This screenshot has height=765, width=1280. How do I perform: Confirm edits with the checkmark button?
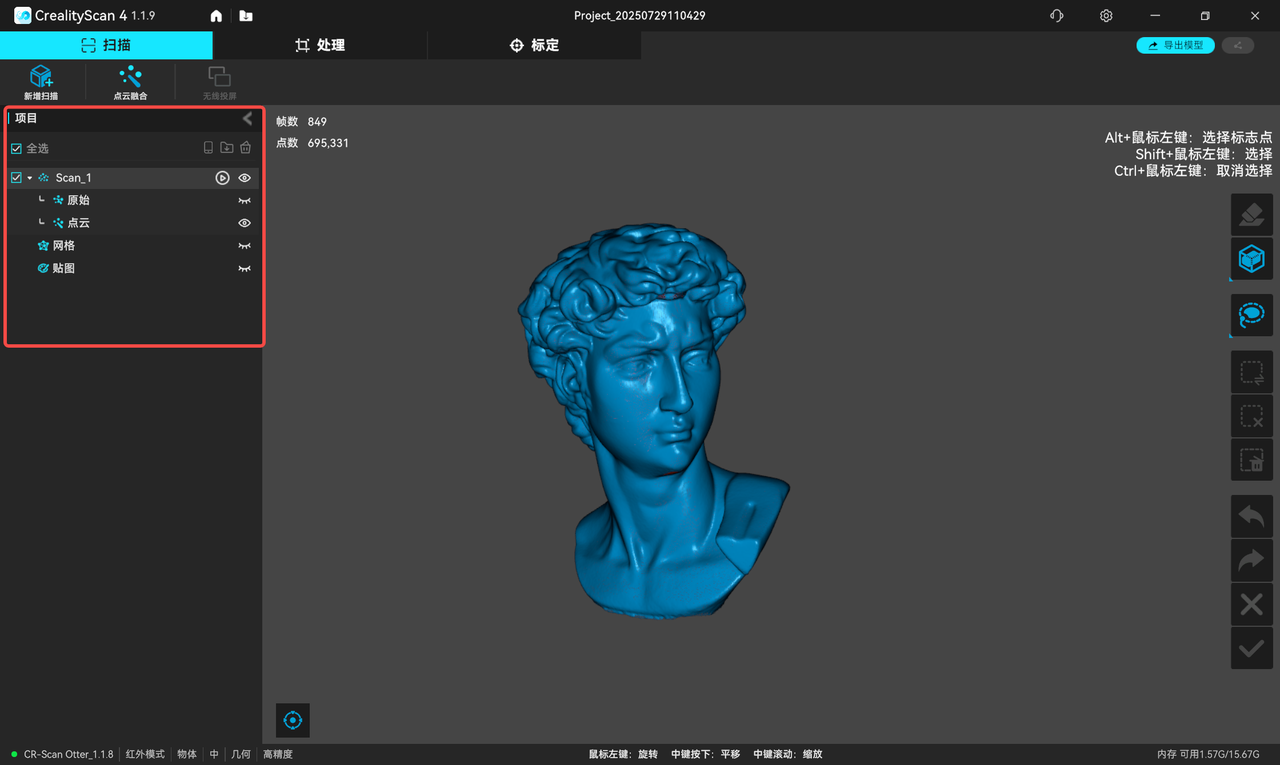[1251, 648]
